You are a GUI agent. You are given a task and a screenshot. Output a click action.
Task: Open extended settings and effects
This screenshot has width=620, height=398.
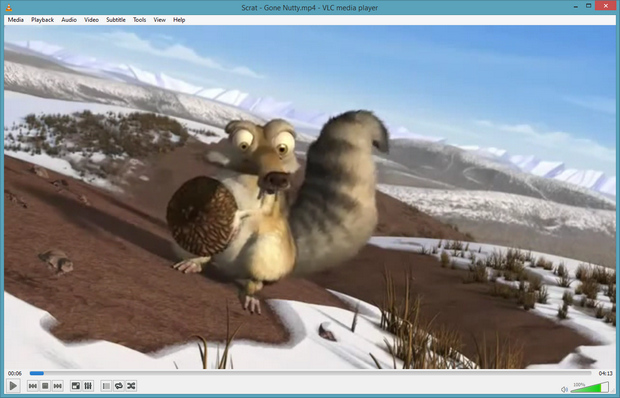(88, 386)
